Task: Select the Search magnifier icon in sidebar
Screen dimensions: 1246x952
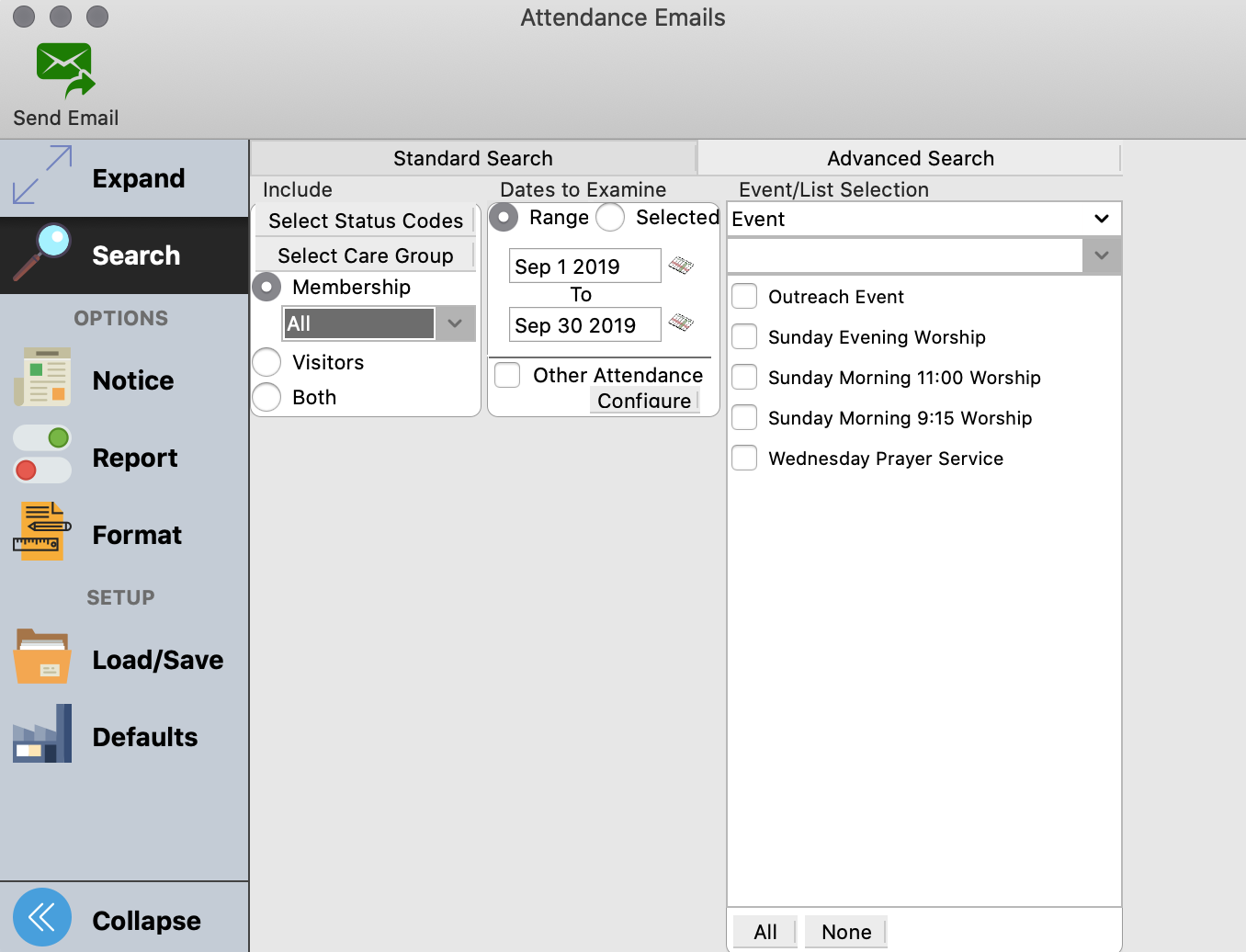Action: (42, 248)
